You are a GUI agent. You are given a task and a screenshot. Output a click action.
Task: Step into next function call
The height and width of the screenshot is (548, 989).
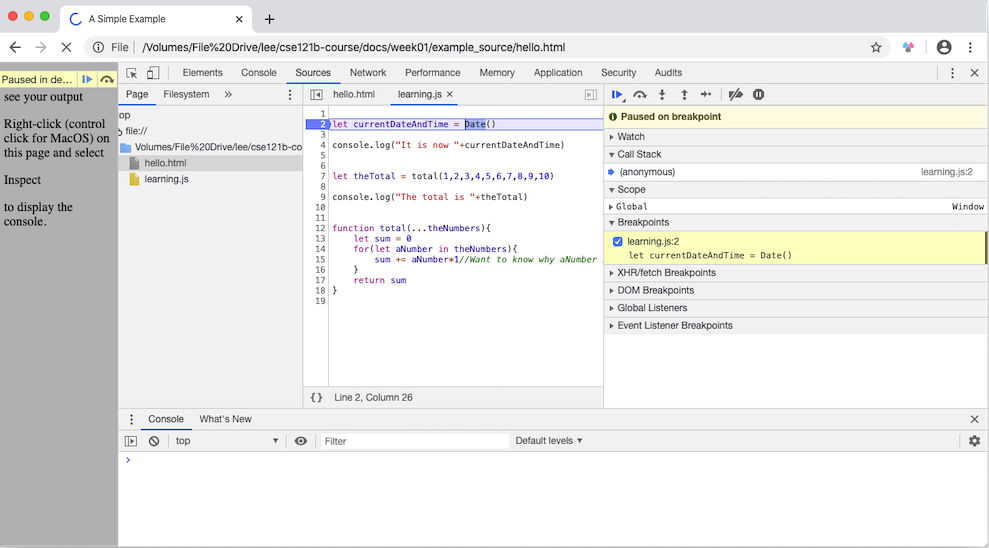pyautogui.click(x=662, y=95)
